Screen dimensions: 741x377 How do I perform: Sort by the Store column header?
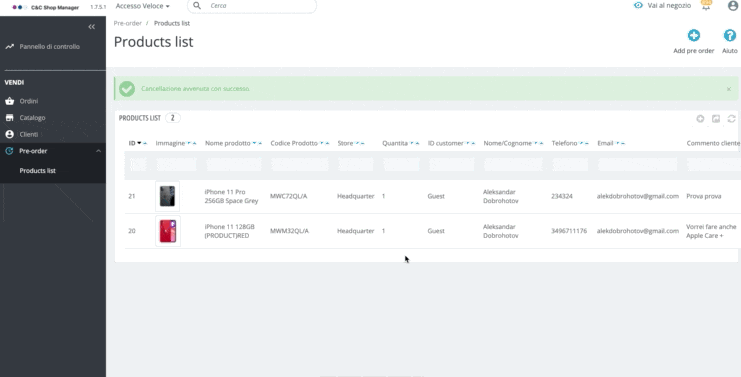tap(345, 143)
